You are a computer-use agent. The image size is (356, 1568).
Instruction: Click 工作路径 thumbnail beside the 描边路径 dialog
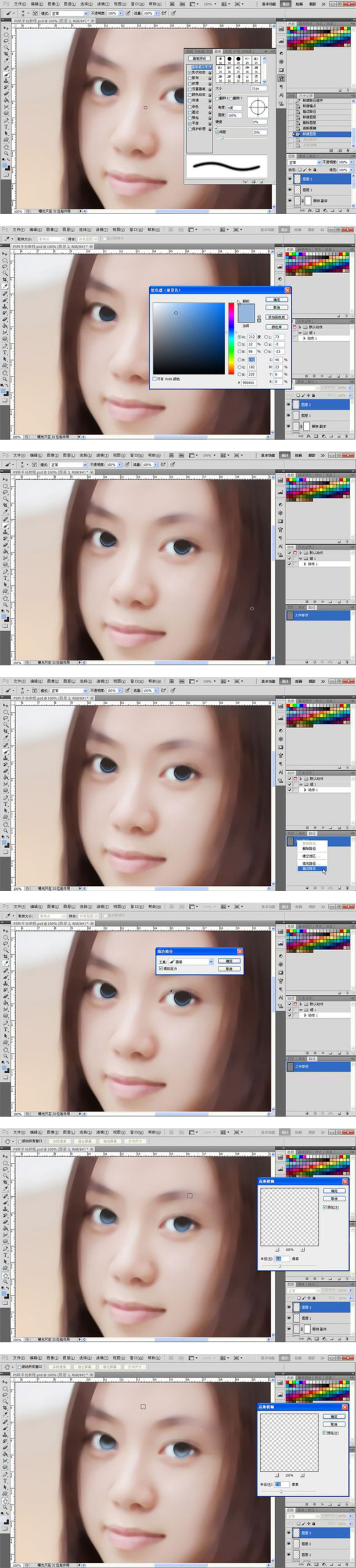pyautogui.click(x=290, y=1066)
